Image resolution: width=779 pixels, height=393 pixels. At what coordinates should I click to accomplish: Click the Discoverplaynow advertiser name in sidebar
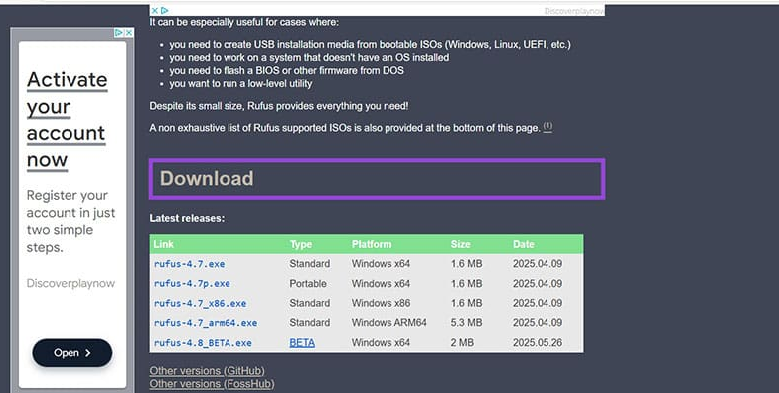71,283
